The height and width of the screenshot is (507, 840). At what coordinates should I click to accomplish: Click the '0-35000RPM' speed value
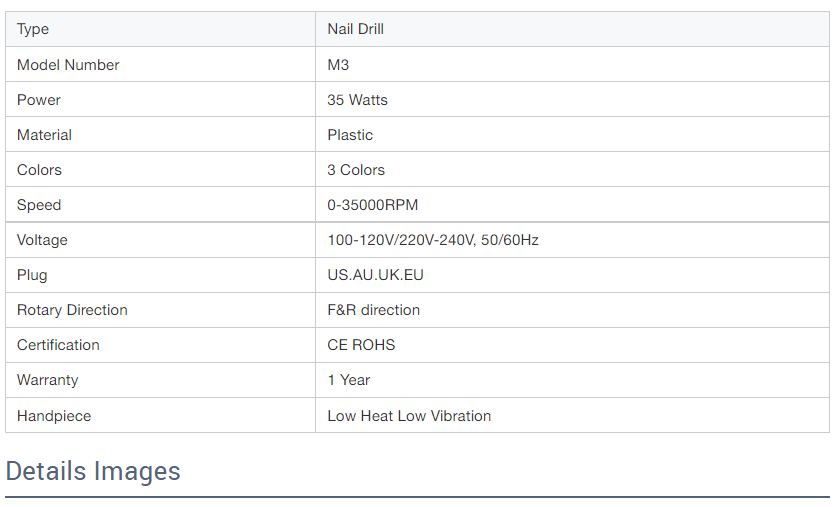pos(372,205)
